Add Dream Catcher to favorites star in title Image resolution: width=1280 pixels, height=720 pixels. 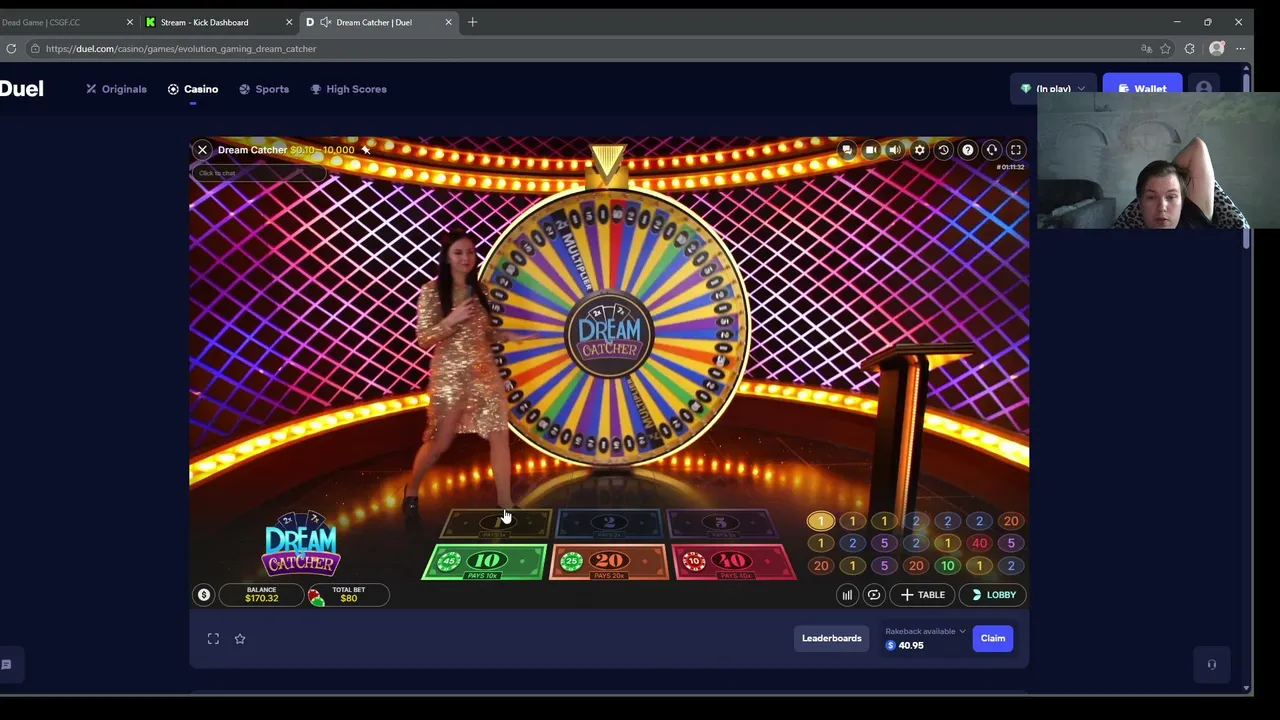[x=366, y=150]
